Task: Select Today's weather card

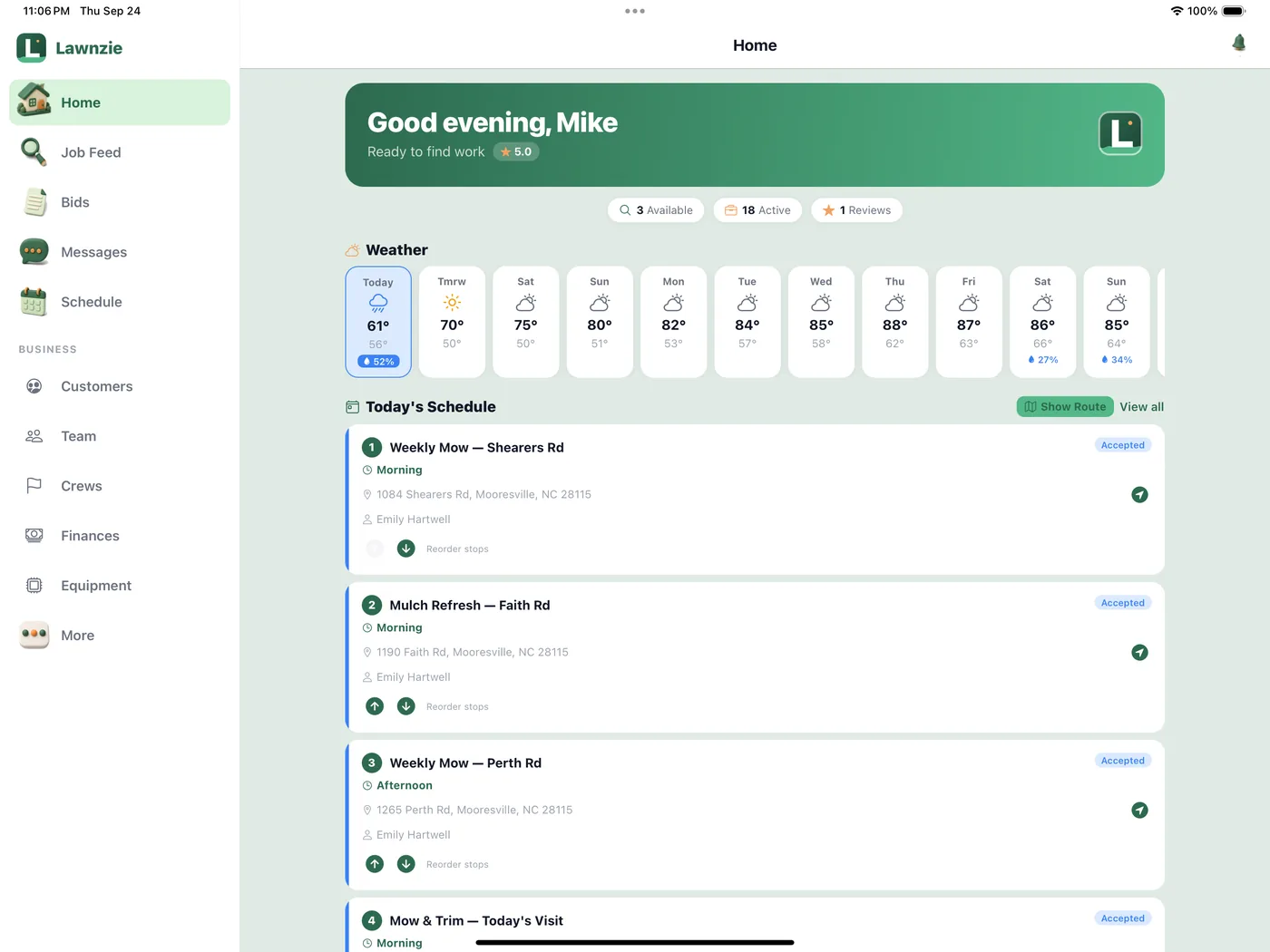Action: click(x=378, y=322)
